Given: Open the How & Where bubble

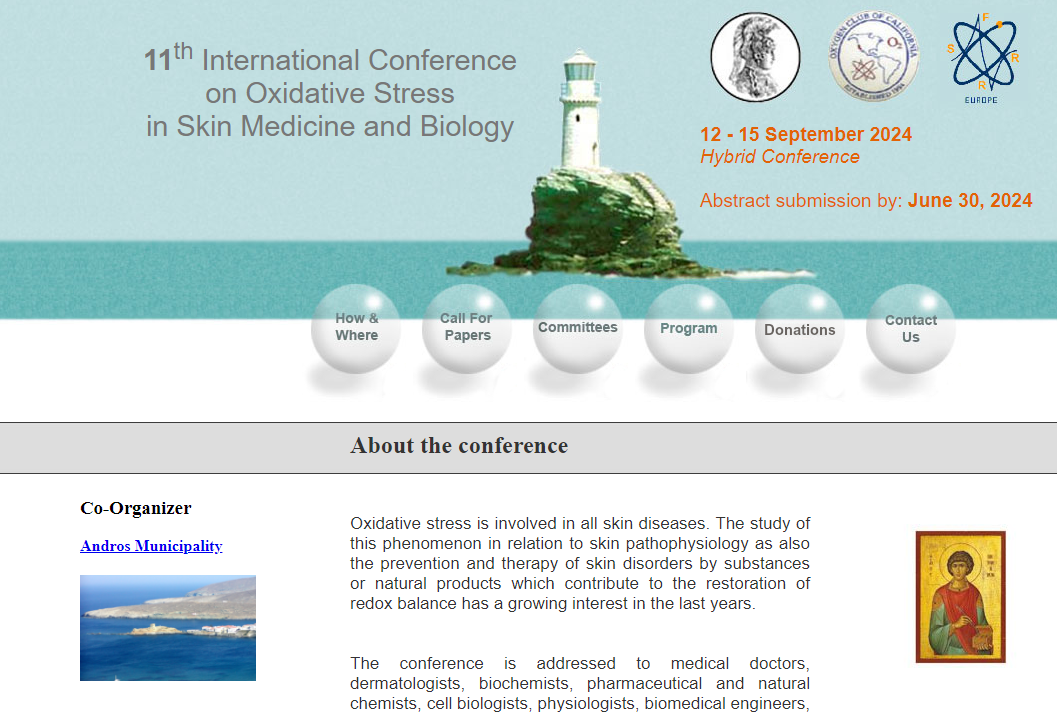Looking at the screenshot, I should point(356,328).
